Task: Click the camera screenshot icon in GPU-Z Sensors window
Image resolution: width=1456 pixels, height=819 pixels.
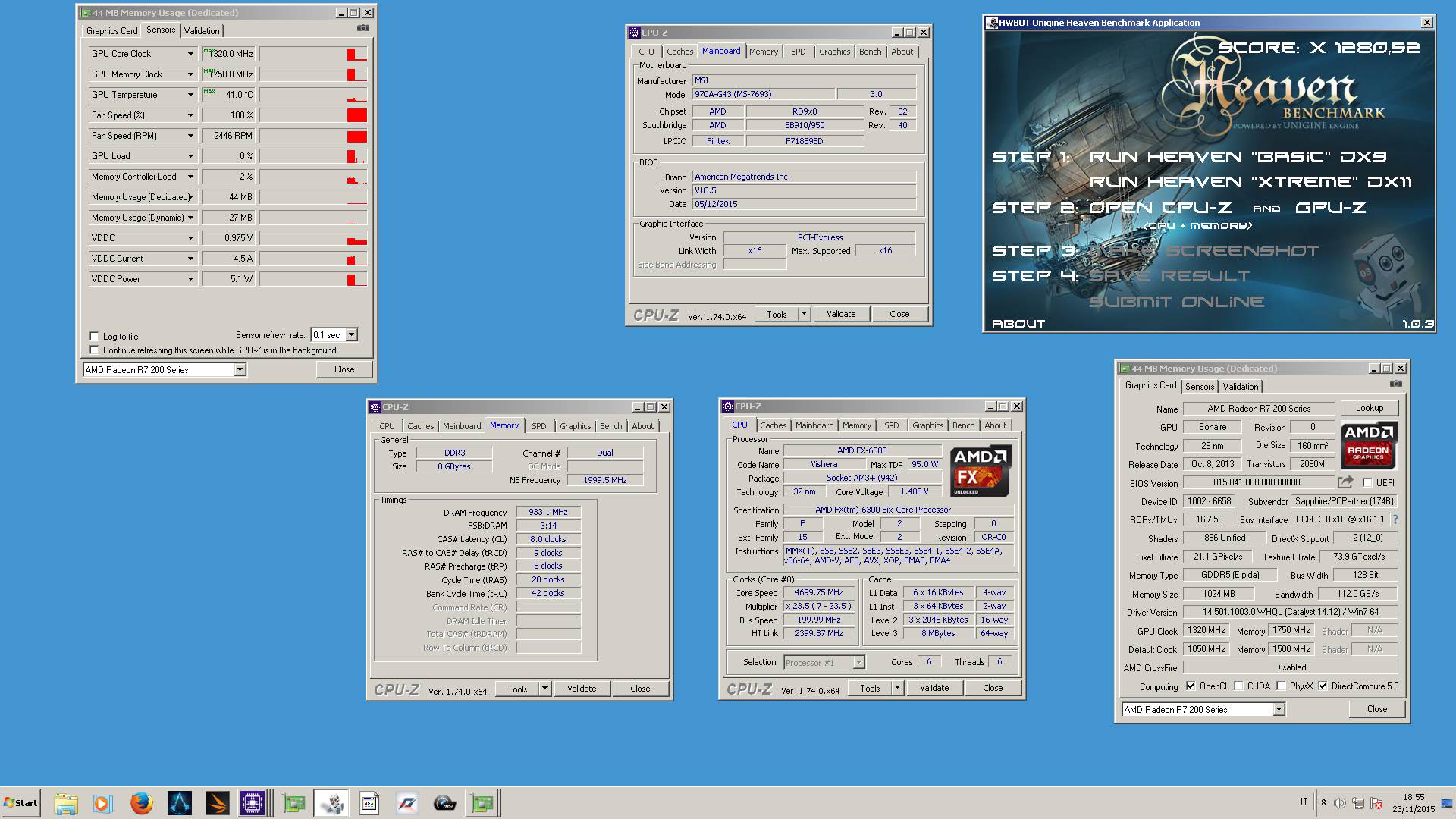Action: coord(363,28)
